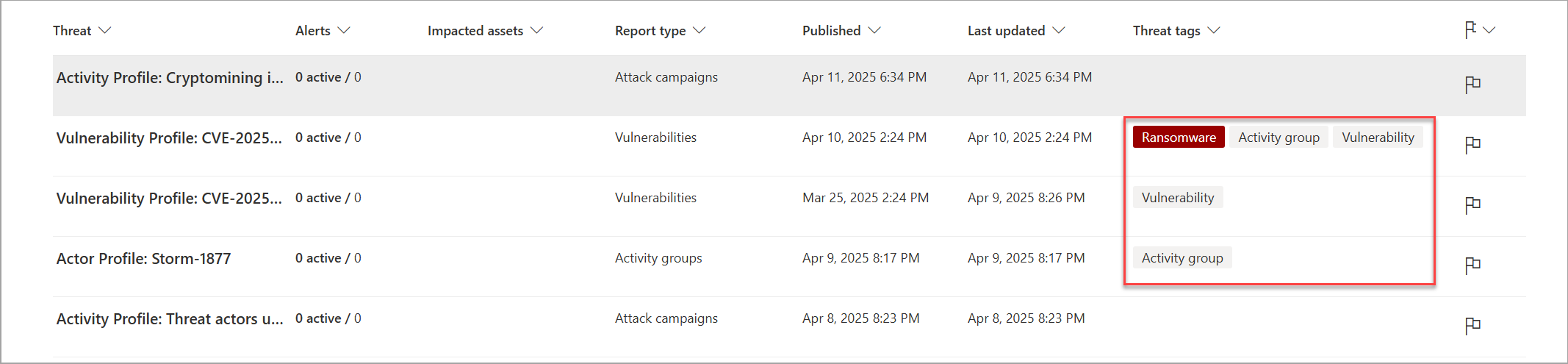Expand the Threat tags column menu
Screen dimensions: 1568x364
click(x=1176, y=31)
